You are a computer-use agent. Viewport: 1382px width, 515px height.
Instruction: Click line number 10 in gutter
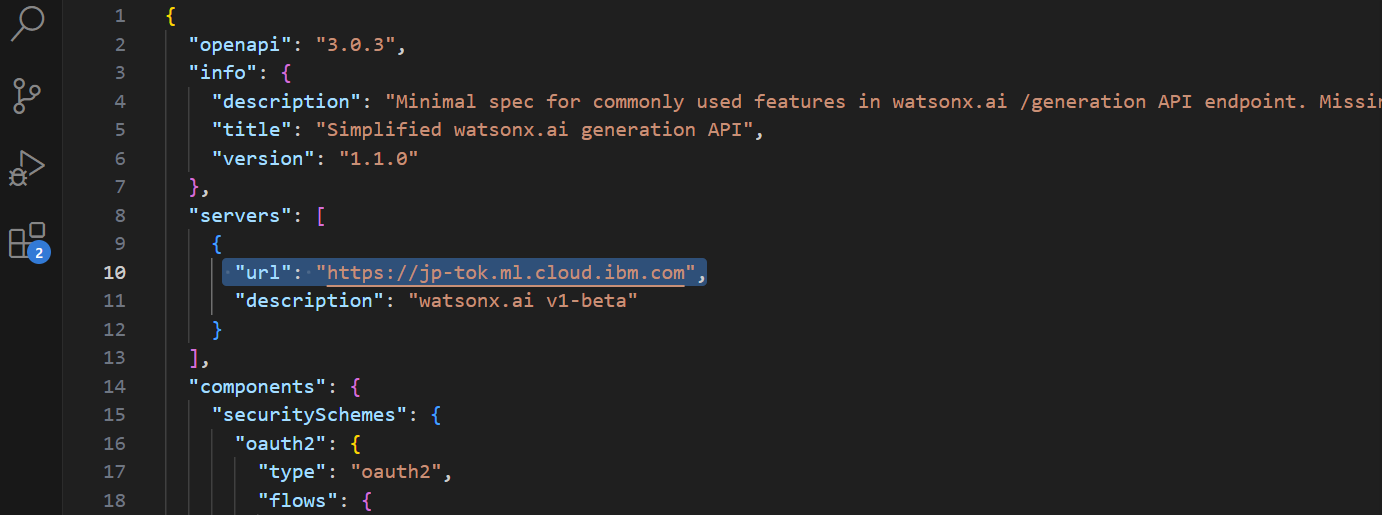[114, 273]
